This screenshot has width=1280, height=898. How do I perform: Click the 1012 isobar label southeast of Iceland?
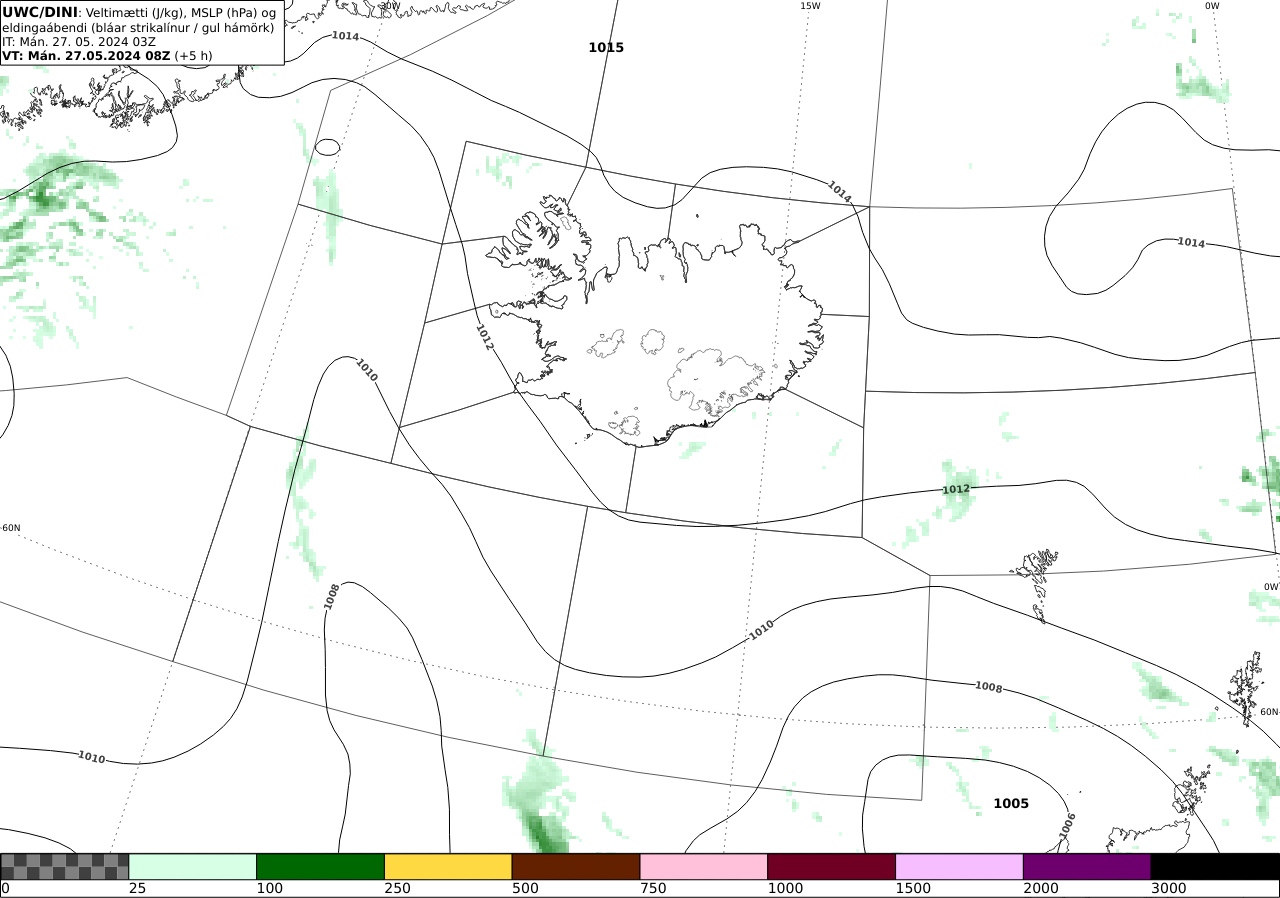click(956, 489)
